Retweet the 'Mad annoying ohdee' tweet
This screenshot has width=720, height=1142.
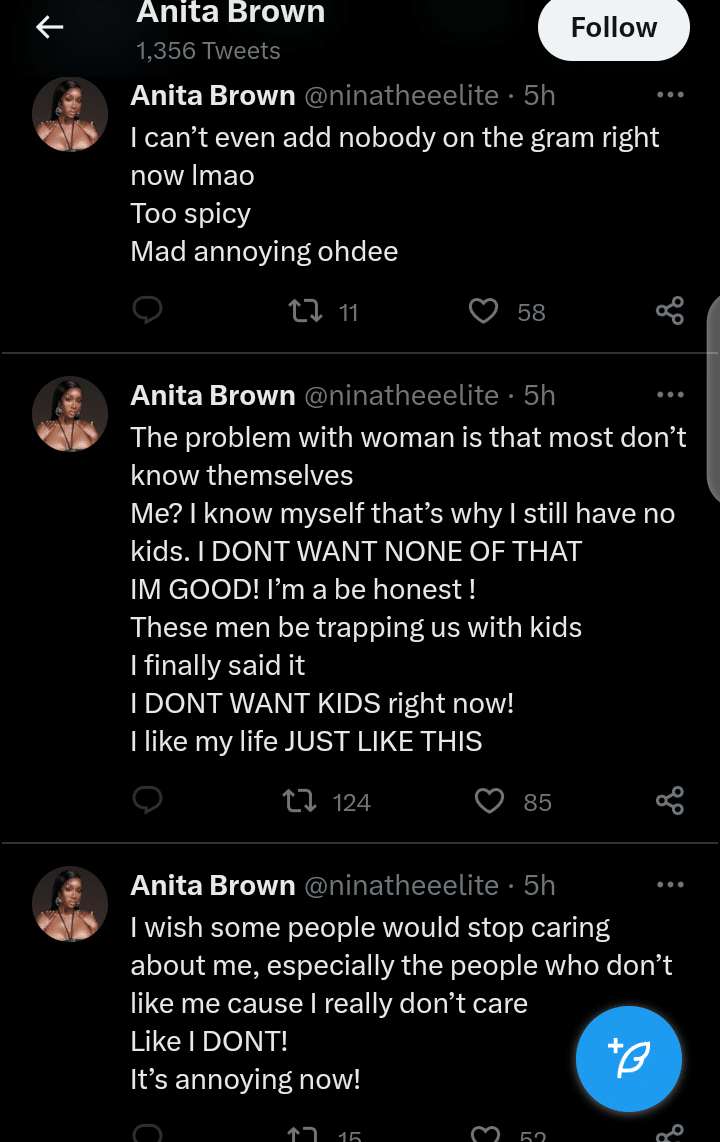click(305, 312)
